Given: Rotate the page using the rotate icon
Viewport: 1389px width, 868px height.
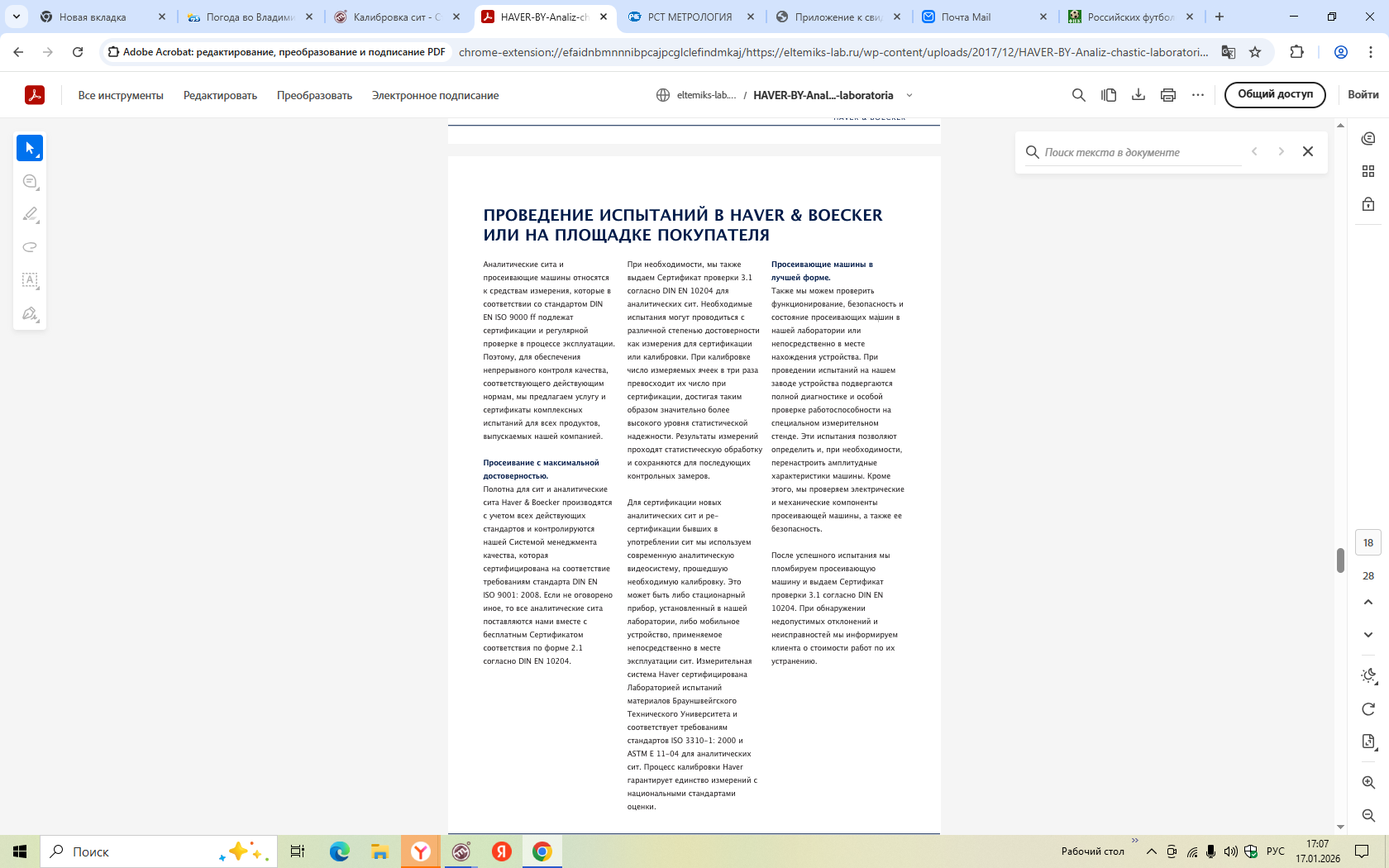Looking at the screenshot, I should (1368, 709).
